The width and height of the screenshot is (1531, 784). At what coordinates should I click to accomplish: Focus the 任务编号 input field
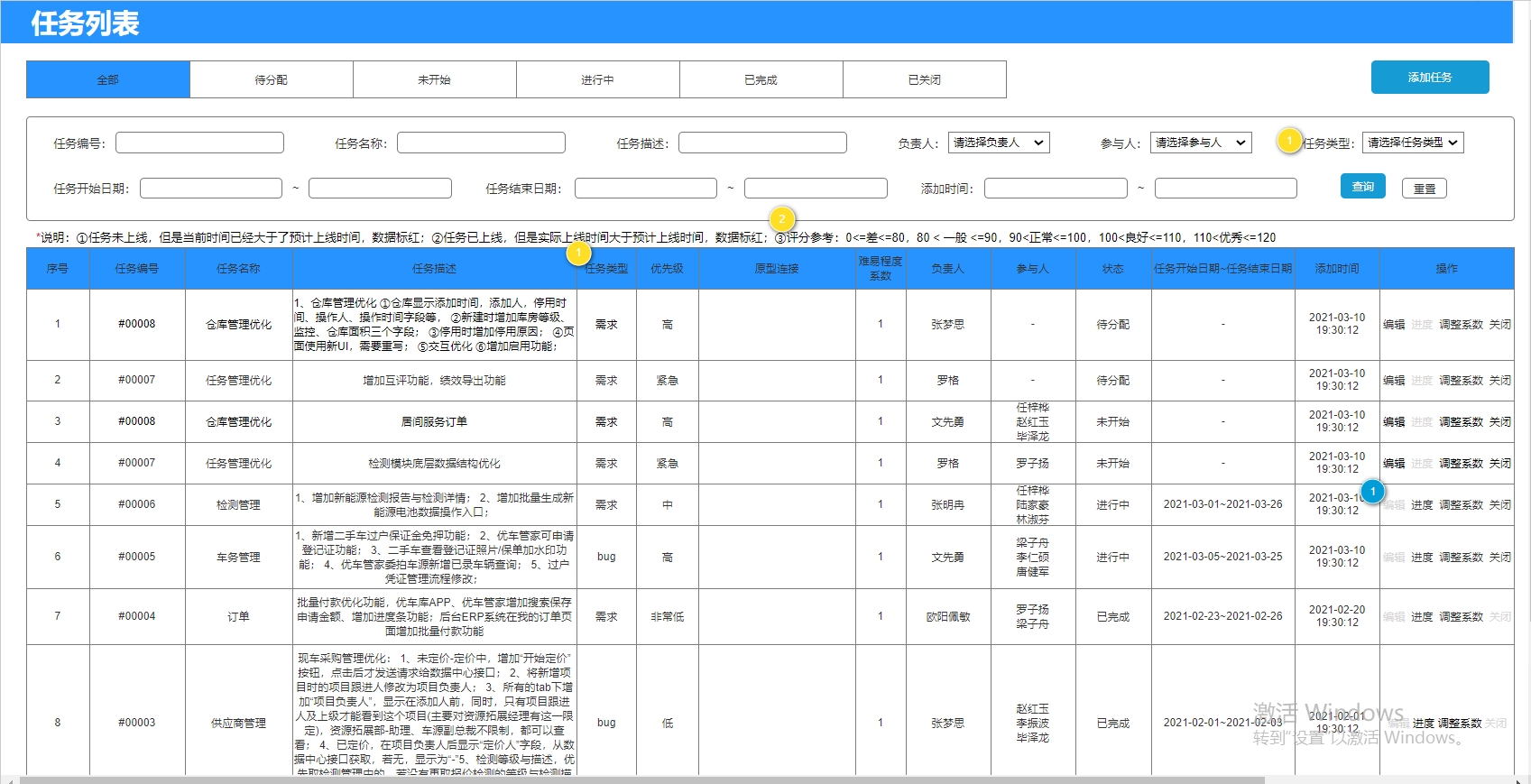pos(199,143)
